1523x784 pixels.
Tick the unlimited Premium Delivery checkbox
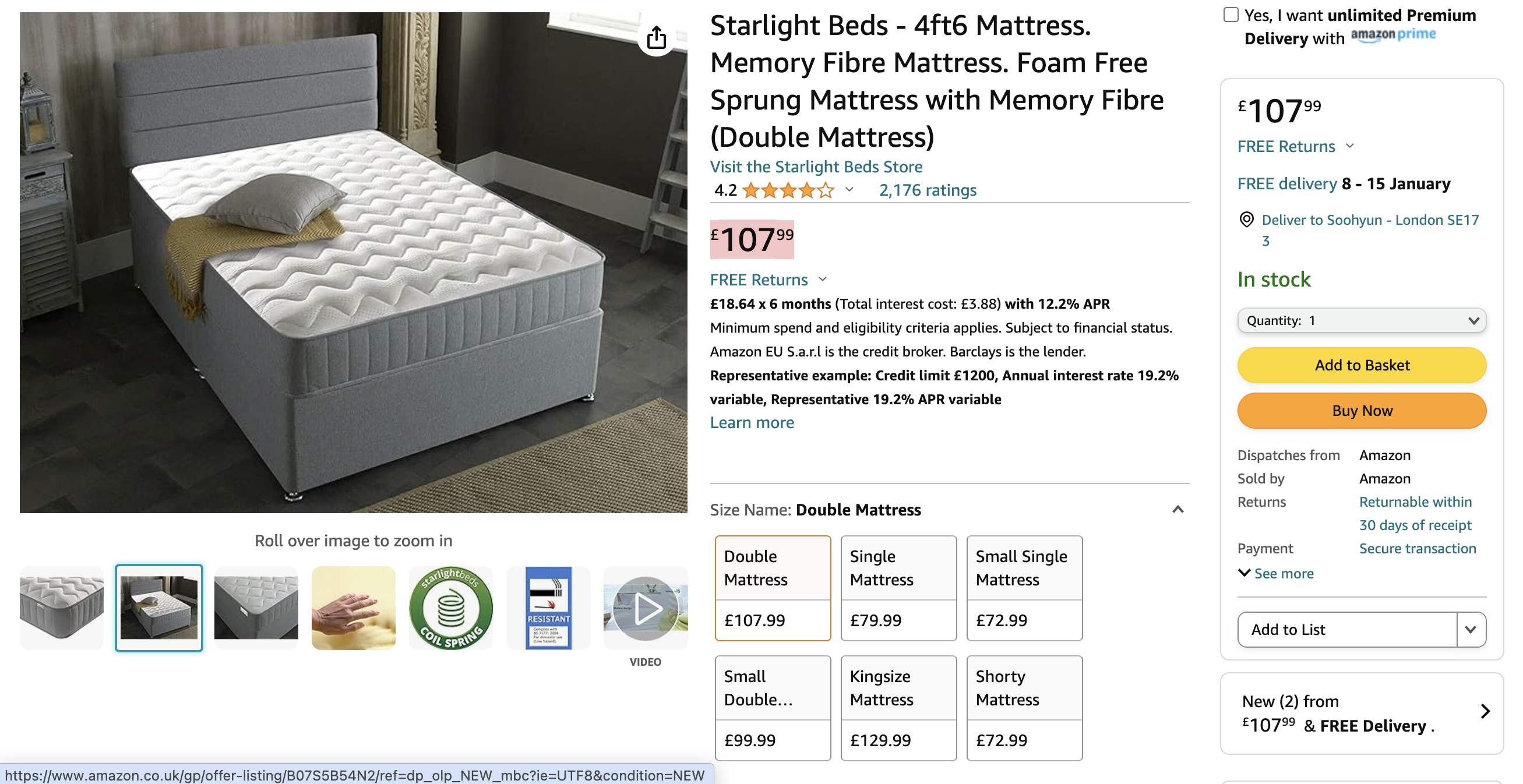1231,15
